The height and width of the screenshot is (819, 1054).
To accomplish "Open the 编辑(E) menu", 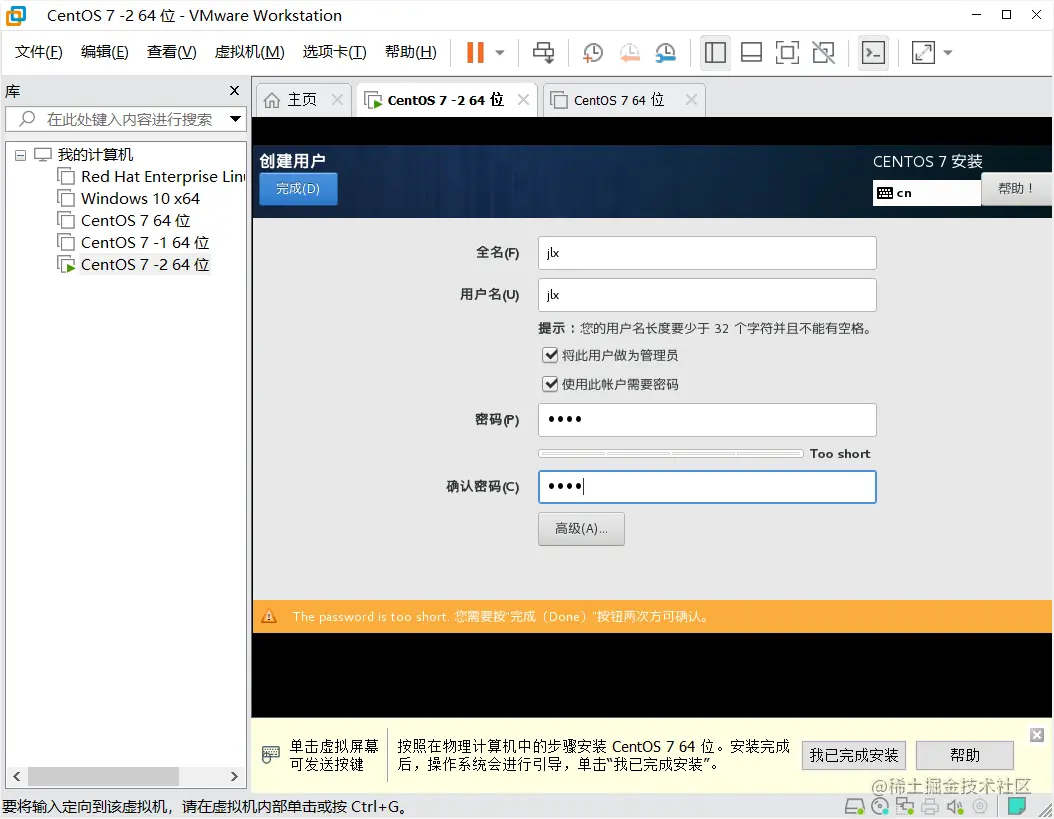I will click(x=104, y=52).
